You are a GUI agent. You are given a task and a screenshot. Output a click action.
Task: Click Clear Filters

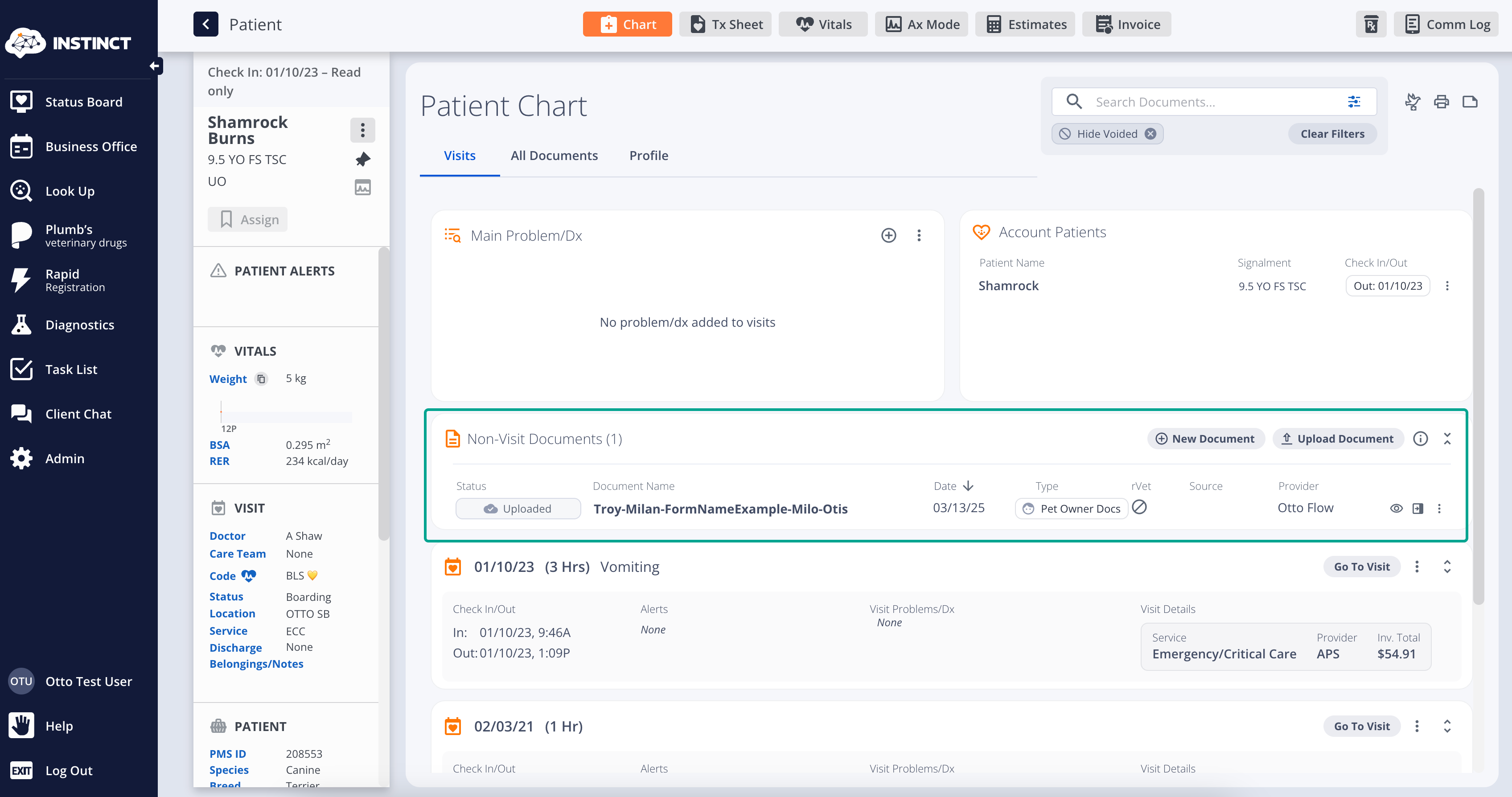(1332, 134)
